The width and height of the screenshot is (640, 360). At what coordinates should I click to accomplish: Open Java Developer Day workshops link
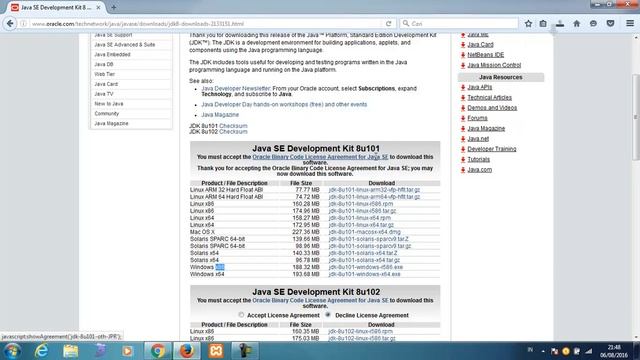click(284, 104)
